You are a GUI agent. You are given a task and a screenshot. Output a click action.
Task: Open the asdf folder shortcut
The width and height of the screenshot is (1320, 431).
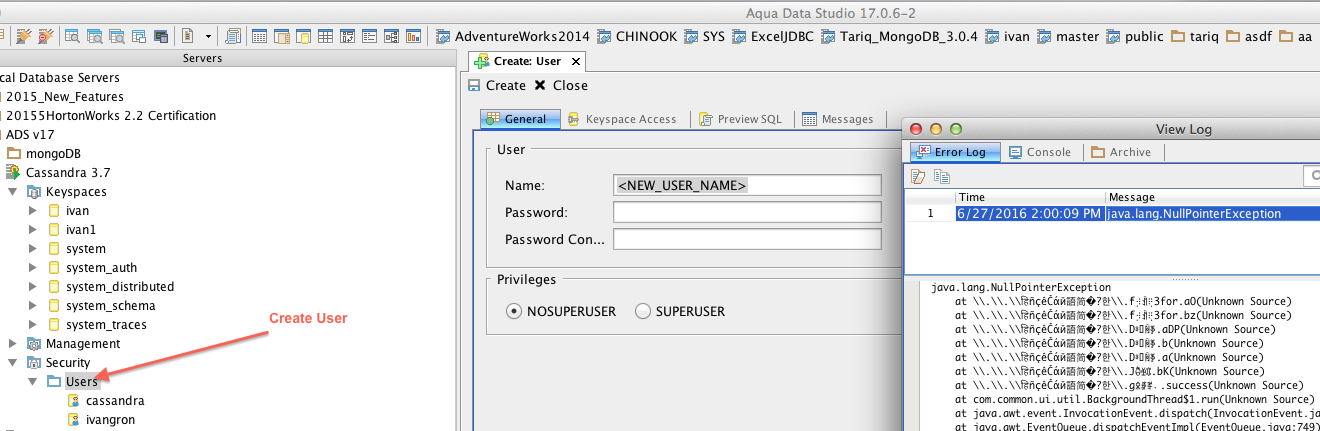point(1251,36)
